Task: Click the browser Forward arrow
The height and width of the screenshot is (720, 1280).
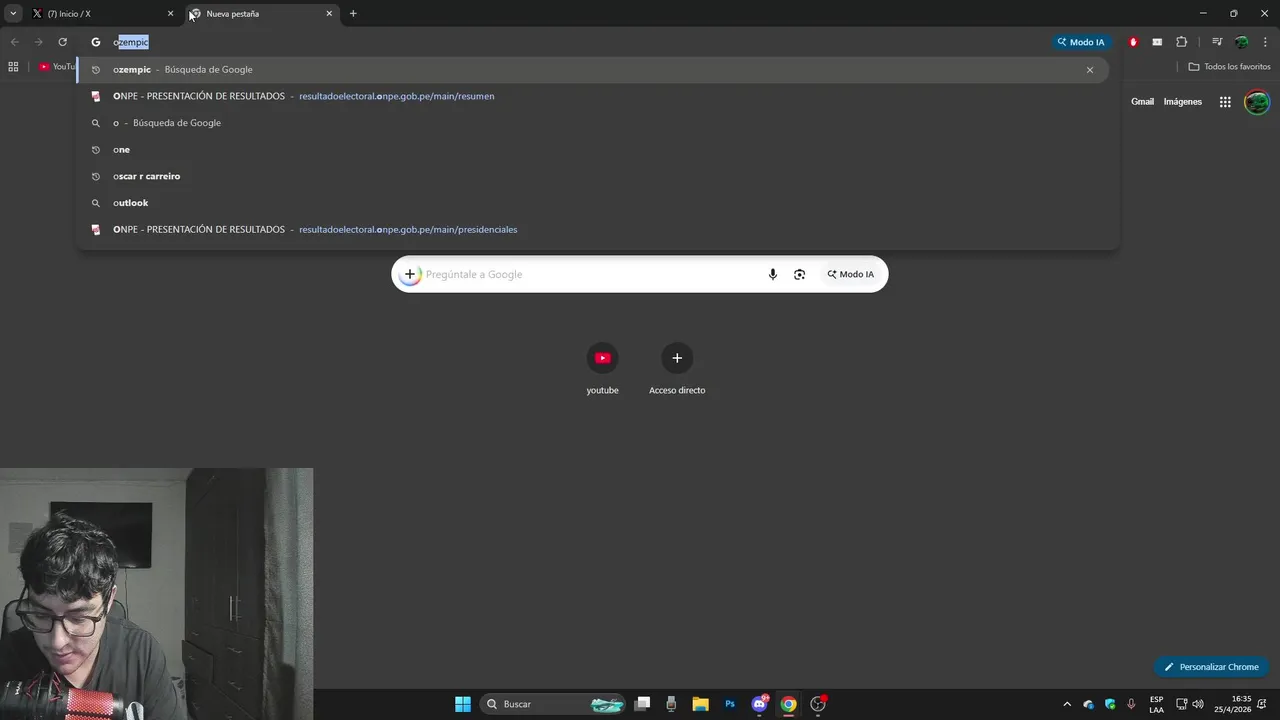Action: tap(39, 42)
